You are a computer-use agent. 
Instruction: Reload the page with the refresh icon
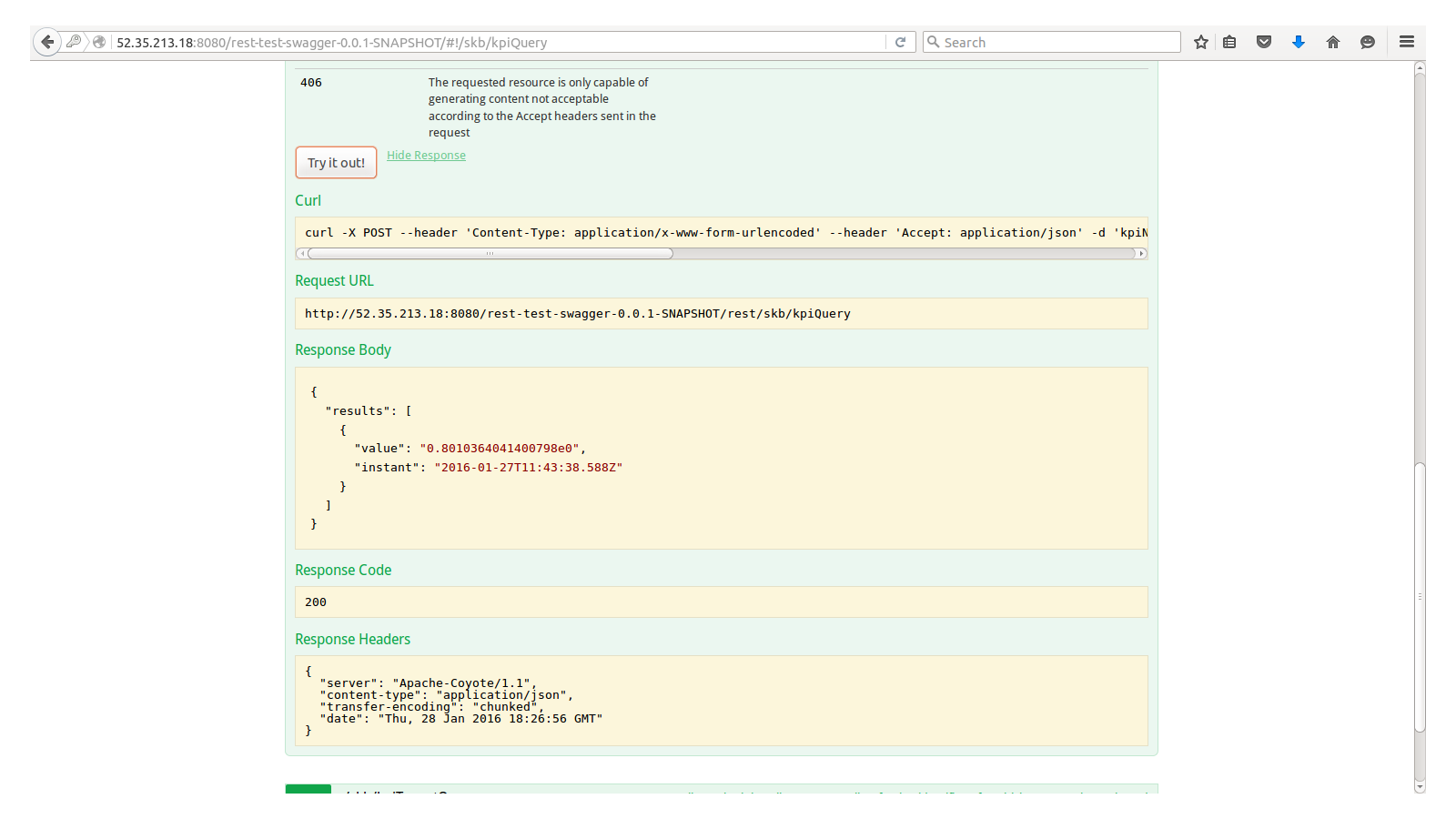point(900,42)
